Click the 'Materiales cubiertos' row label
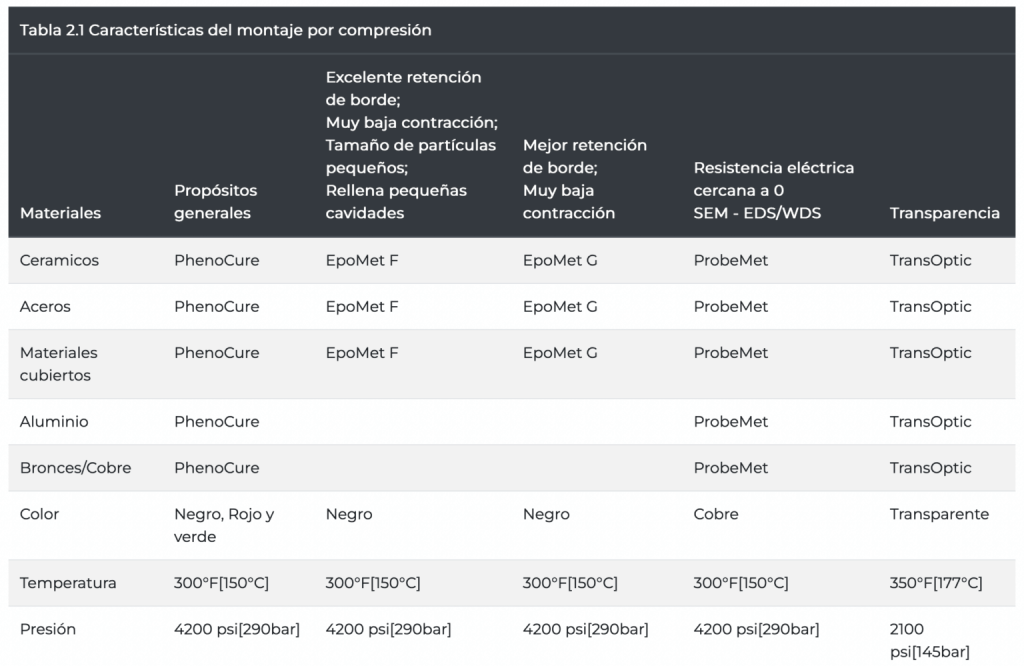This screenshot has width=1024, height=666. point(58,364)
